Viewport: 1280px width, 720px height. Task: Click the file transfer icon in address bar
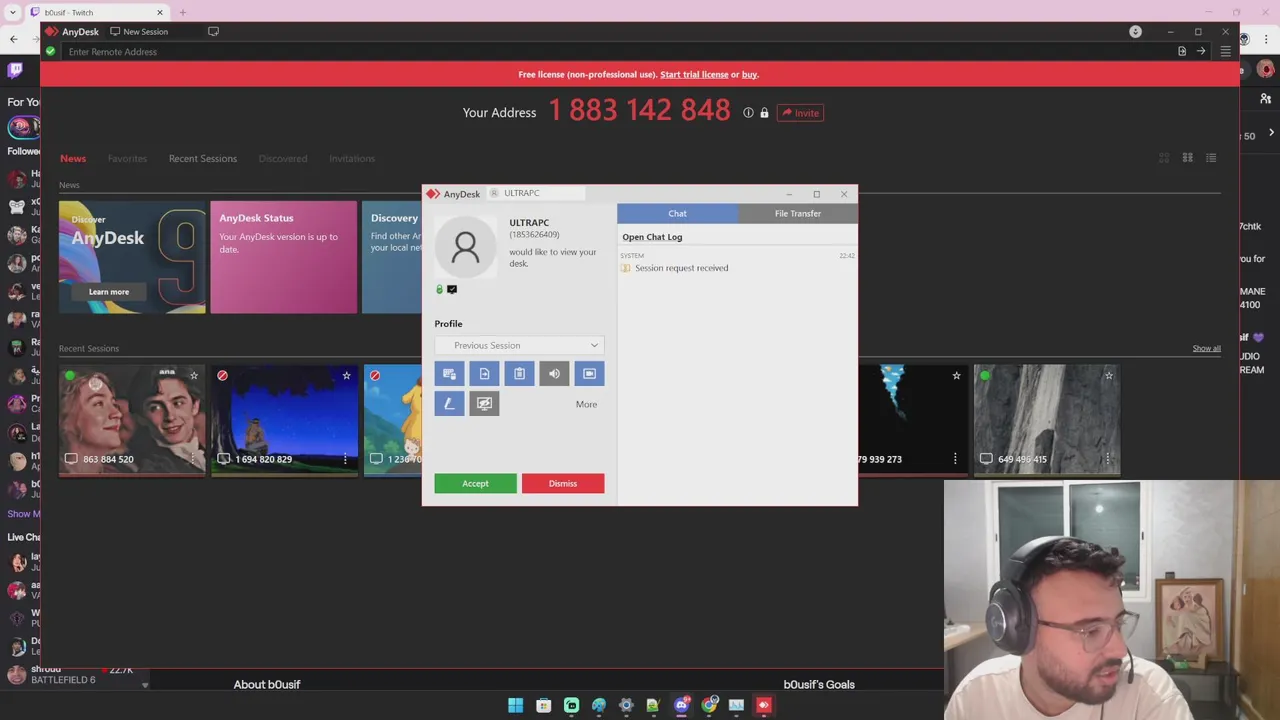(1182, 51)
